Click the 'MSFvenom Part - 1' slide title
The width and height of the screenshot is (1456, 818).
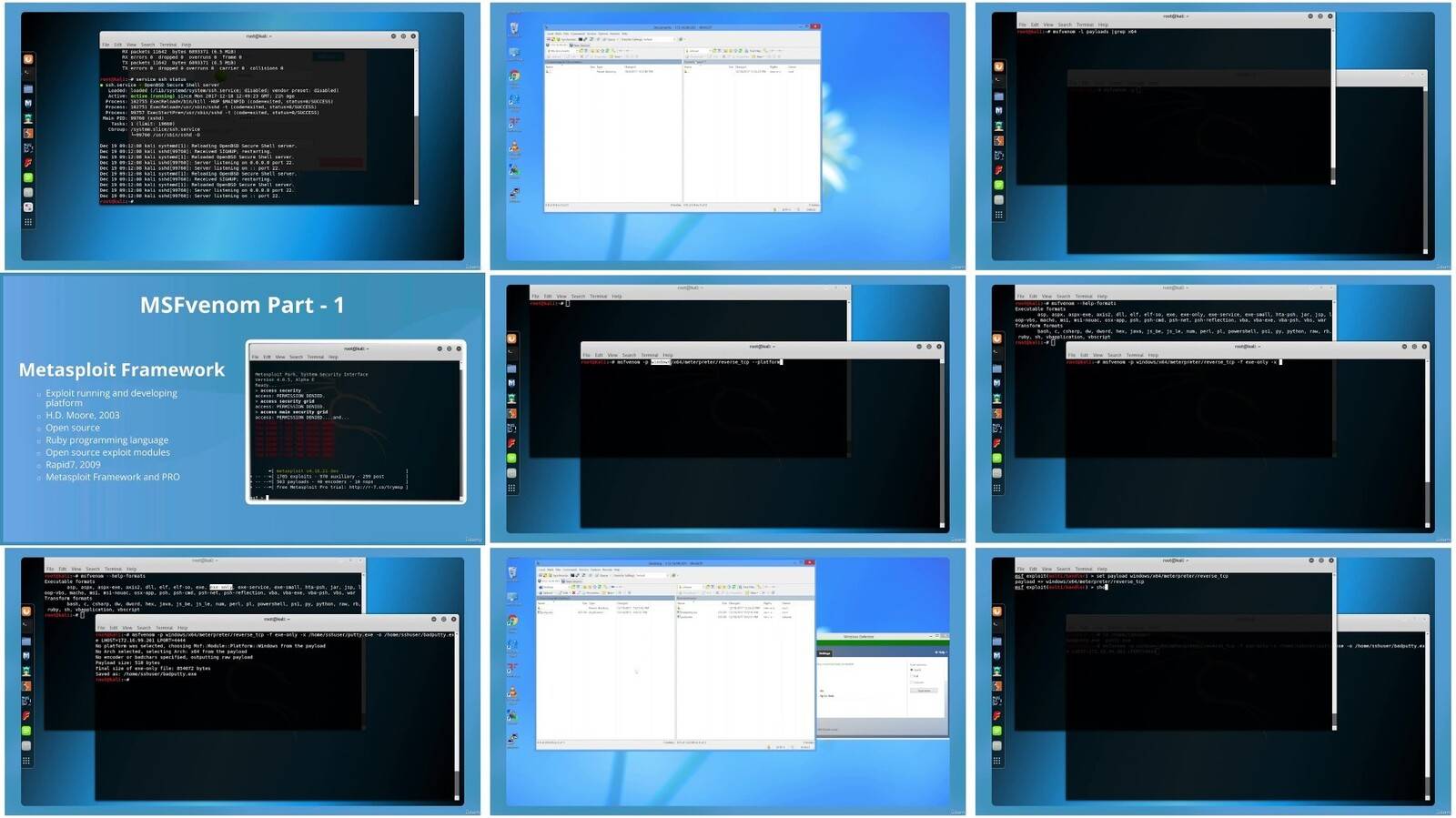242,305
